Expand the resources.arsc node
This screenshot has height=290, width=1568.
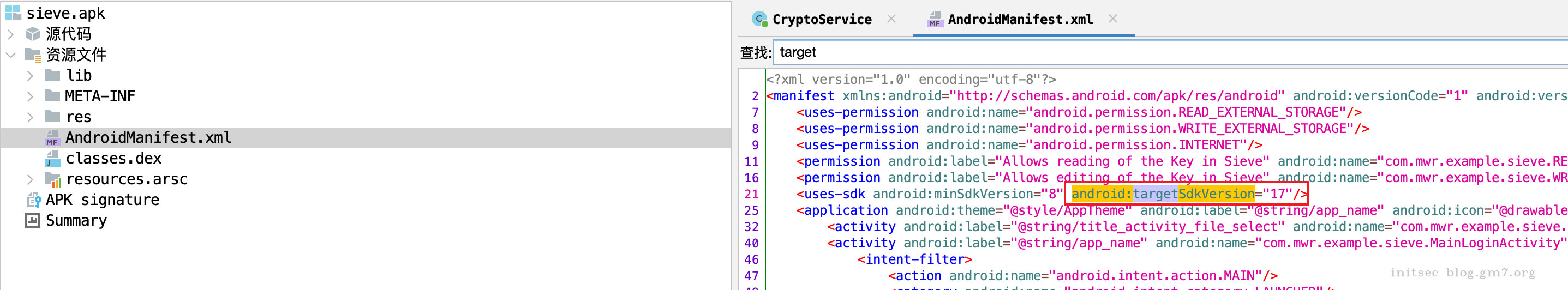tap(30, 179)
